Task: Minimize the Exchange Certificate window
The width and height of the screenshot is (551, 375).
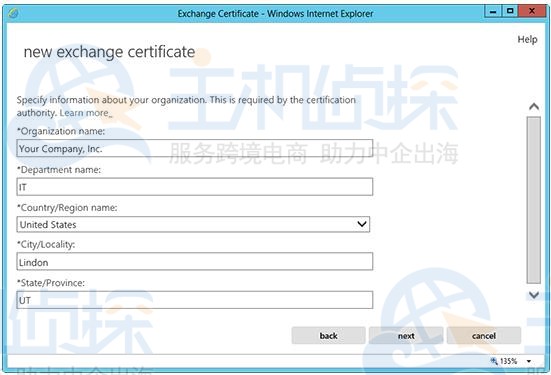Action: point(493,12)
